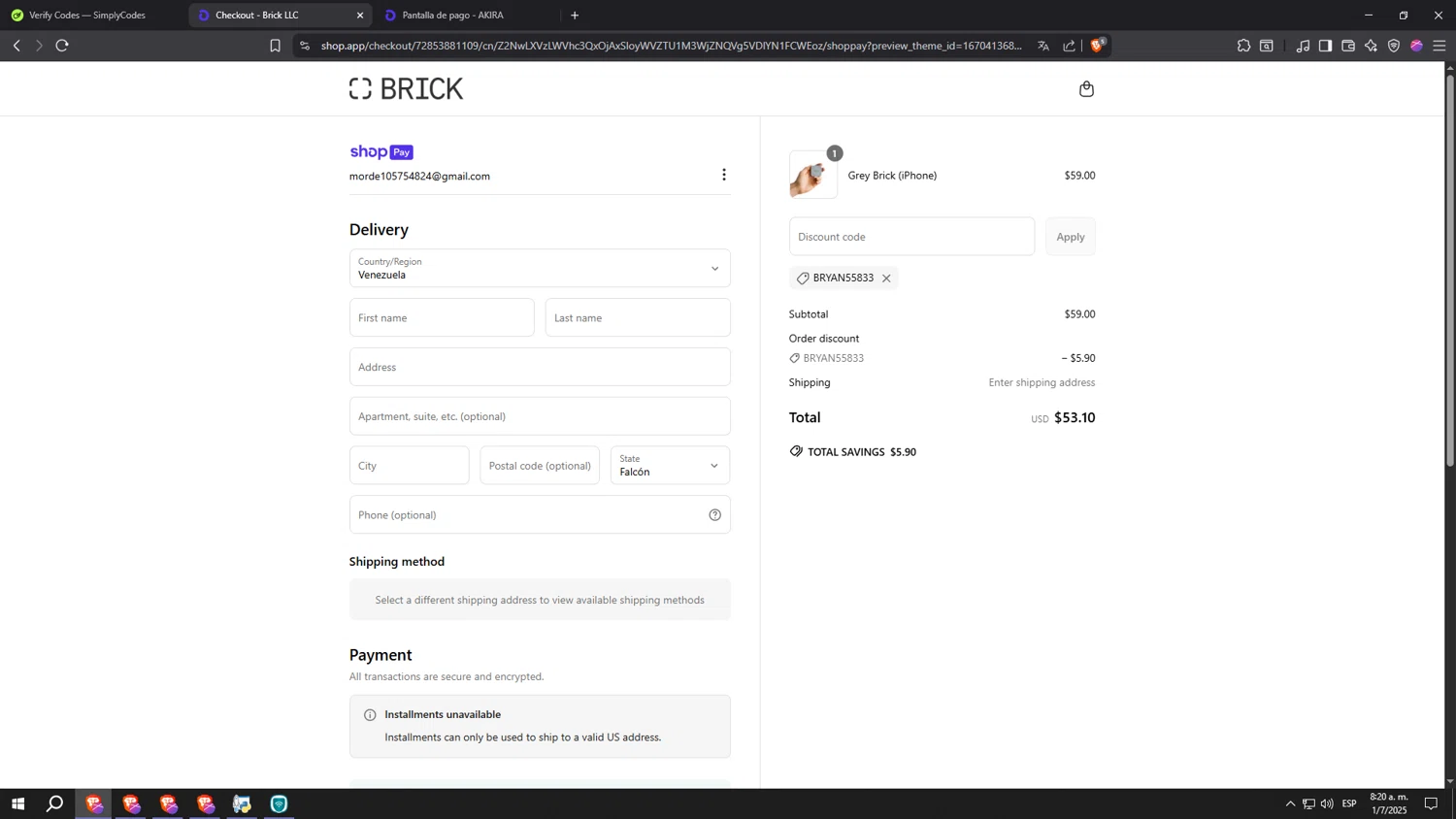This screenshot has width=1456, height=819.
Task: Go back in browser history
Action: click(17, 46)
